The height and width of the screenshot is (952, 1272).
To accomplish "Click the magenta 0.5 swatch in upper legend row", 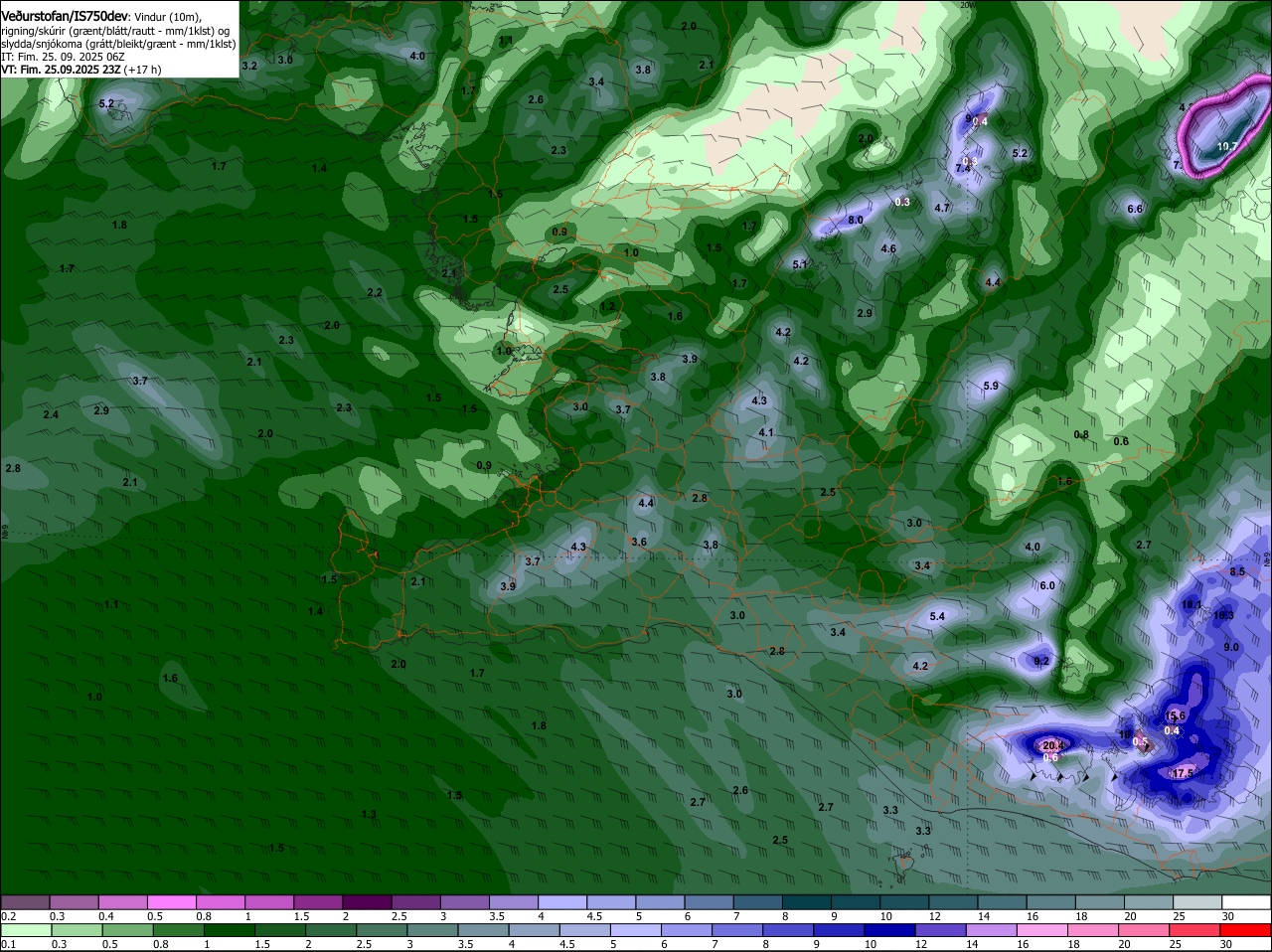I will (171, 902).
